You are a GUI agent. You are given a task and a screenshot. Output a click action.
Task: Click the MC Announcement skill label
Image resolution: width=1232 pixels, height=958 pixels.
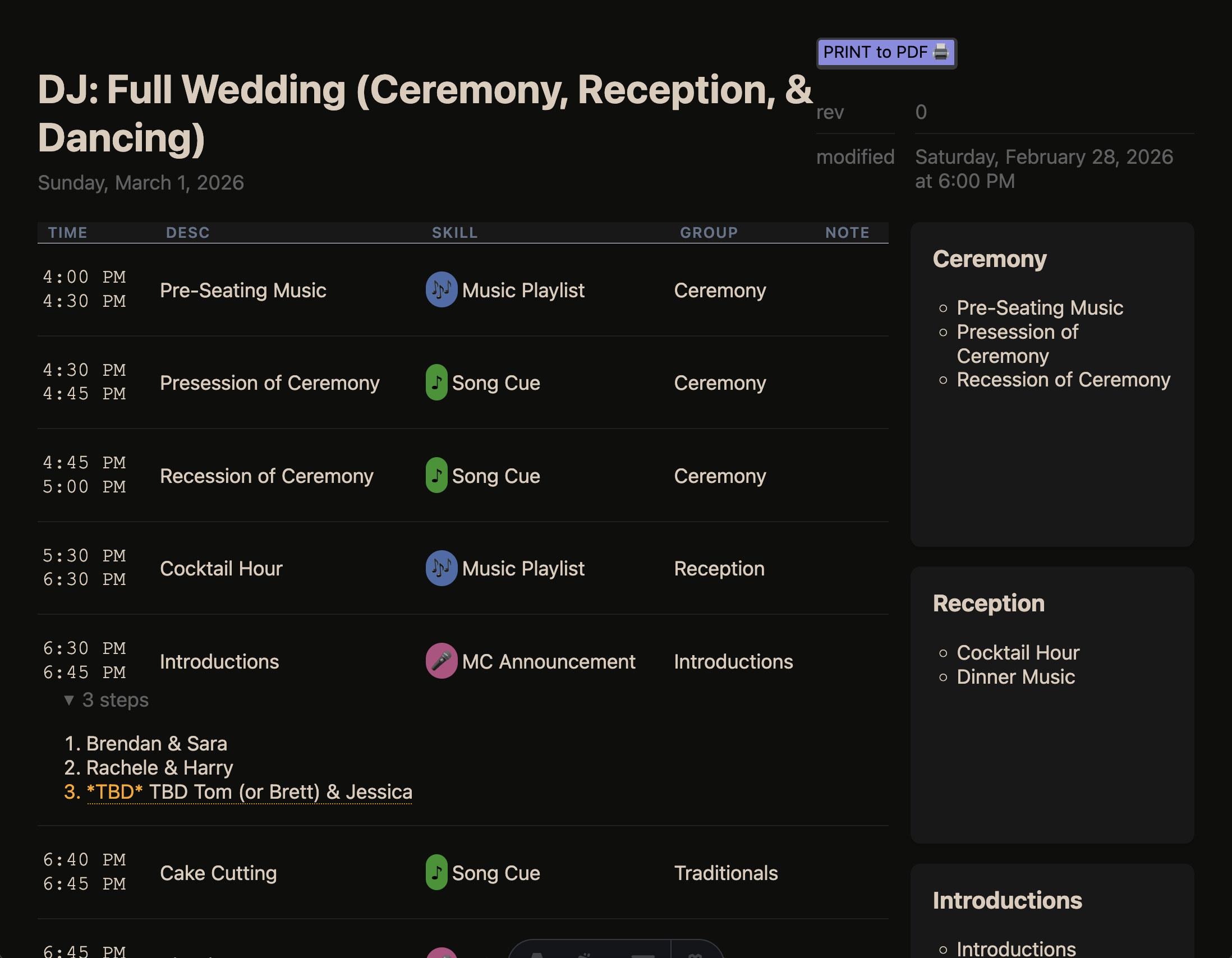(x=549, y=661)
